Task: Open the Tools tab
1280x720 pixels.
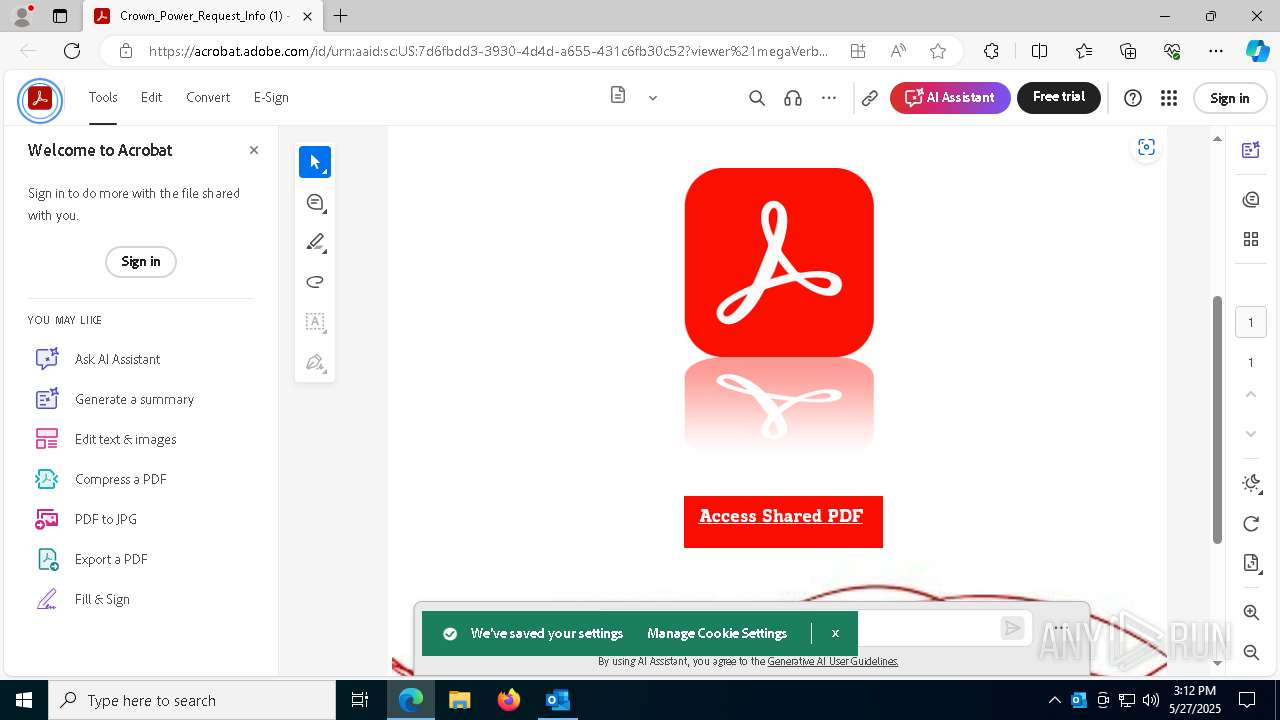Action: [103, 97]
